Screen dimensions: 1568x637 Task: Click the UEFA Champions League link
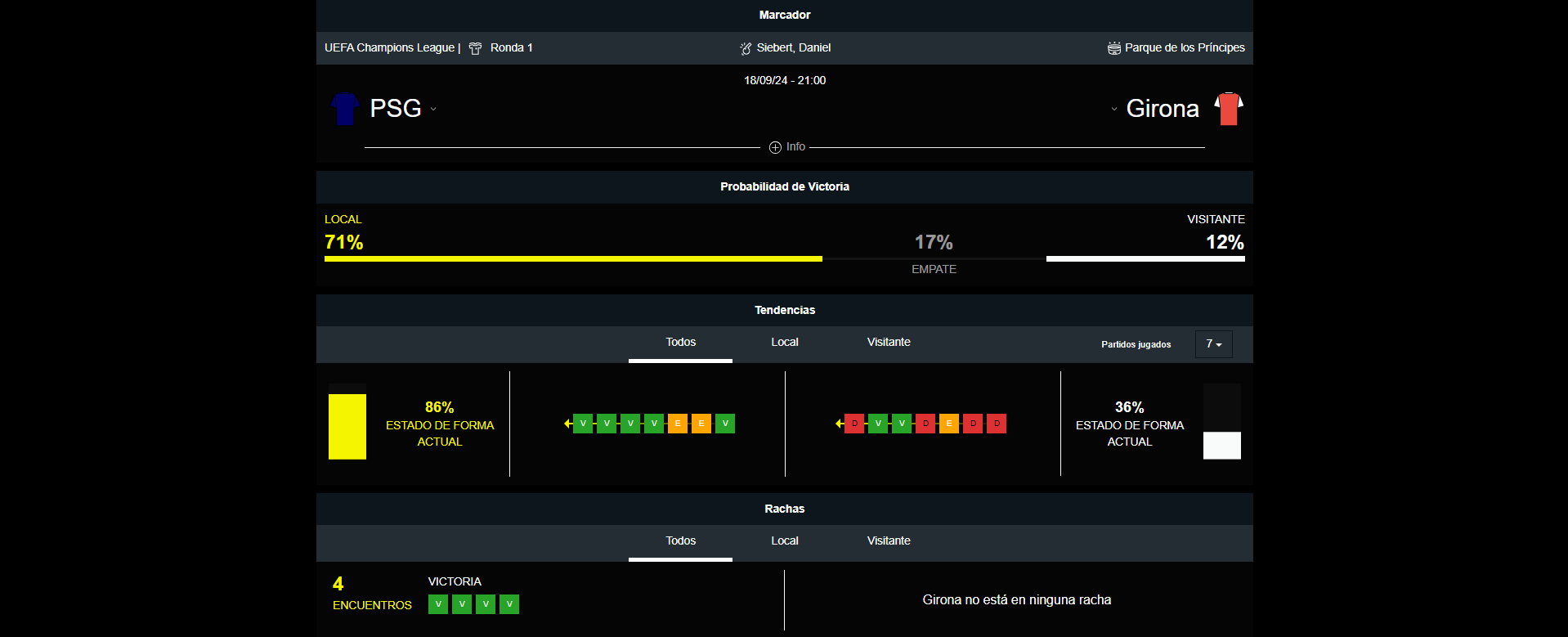point(389,48)
